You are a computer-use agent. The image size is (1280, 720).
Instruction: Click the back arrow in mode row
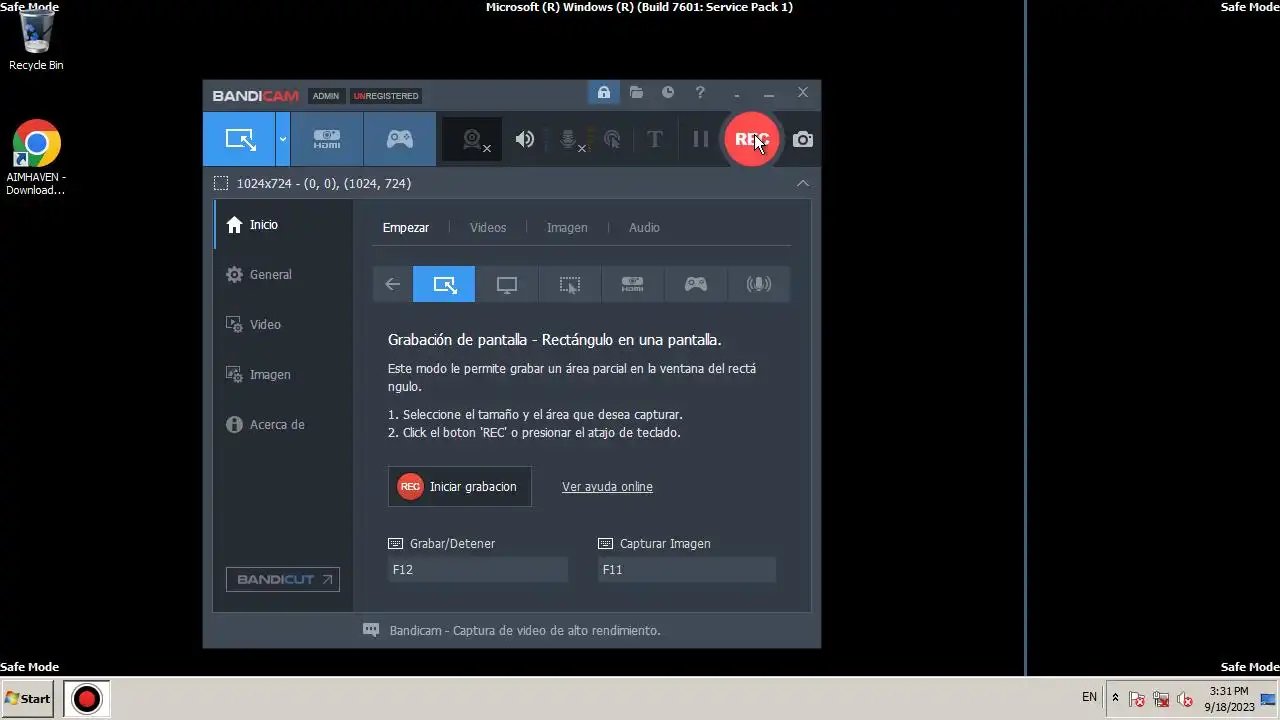coord(392,284)
